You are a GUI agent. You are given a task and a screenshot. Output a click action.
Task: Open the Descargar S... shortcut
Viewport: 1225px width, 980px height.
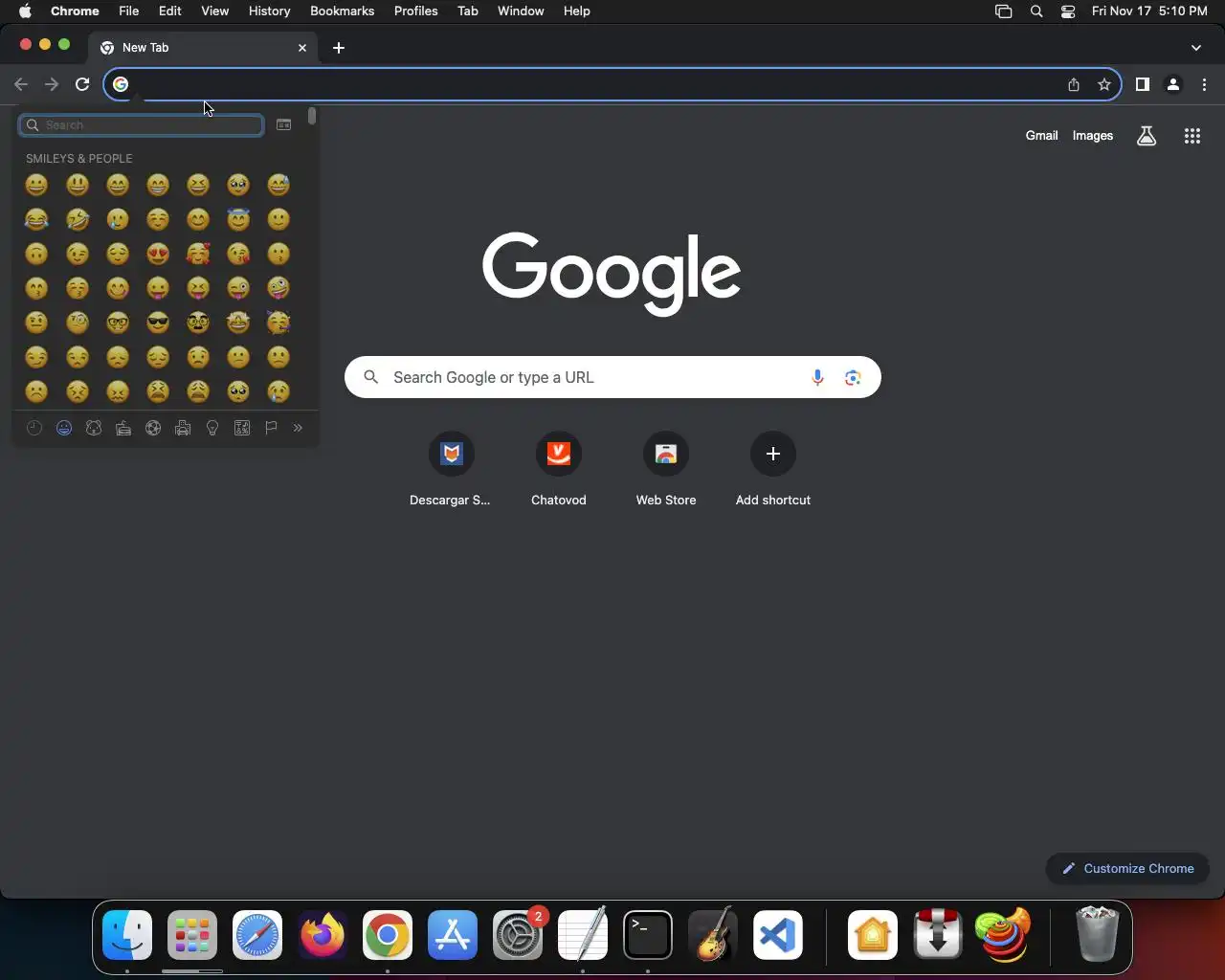(451, 470)
